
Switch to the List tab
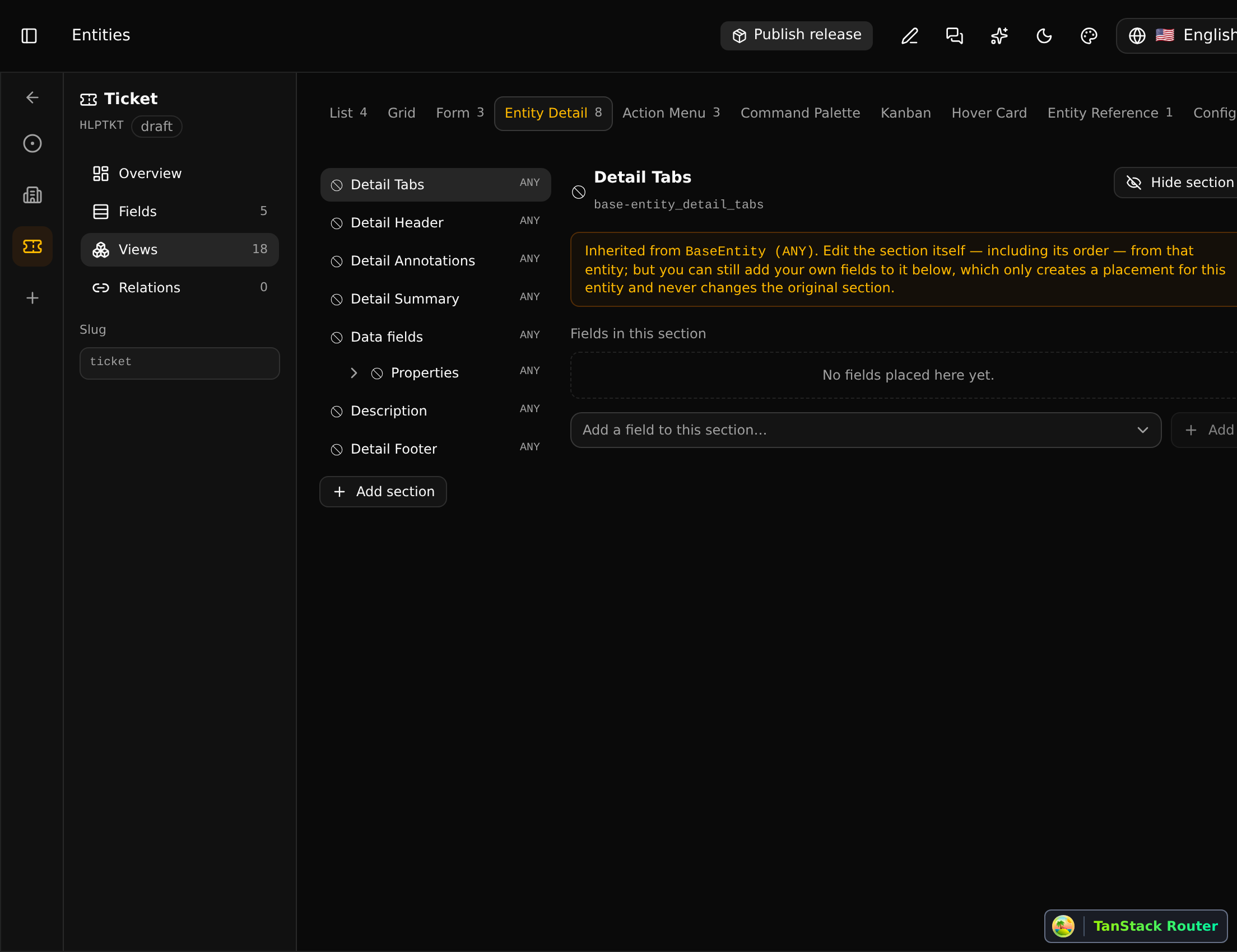(348, 113)
